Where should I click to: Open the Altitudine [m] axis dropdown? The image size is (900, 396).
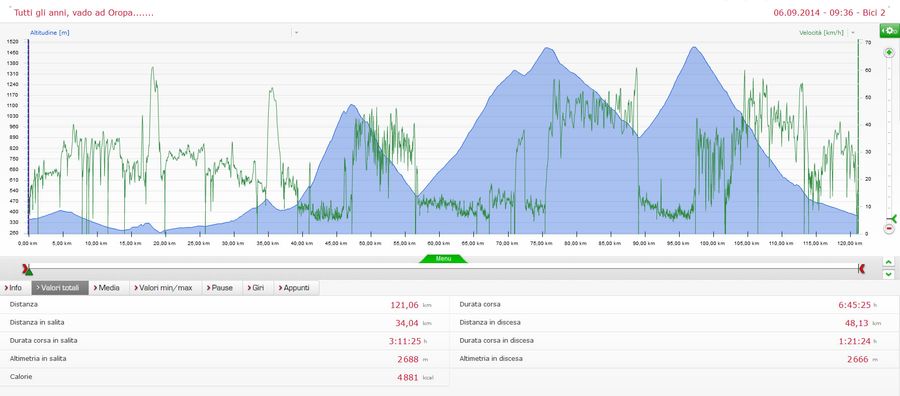tap(296, 33)
